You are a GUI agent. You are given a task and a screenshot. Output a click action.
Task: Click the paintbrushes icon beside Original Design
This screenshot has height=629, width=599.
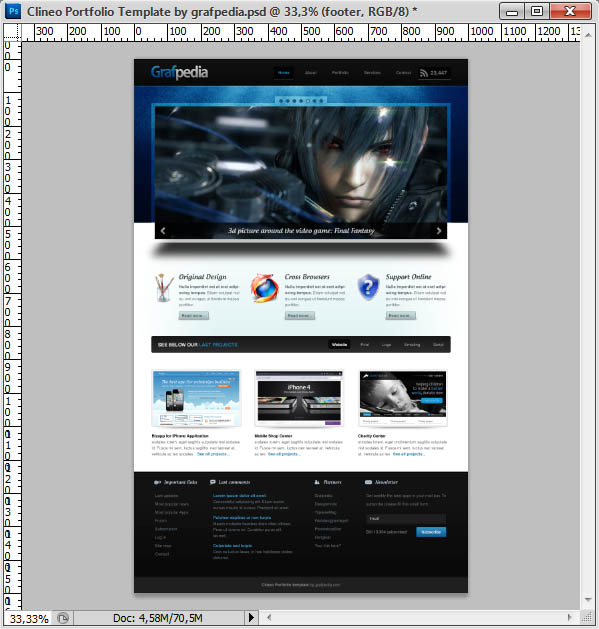(164, 287)
